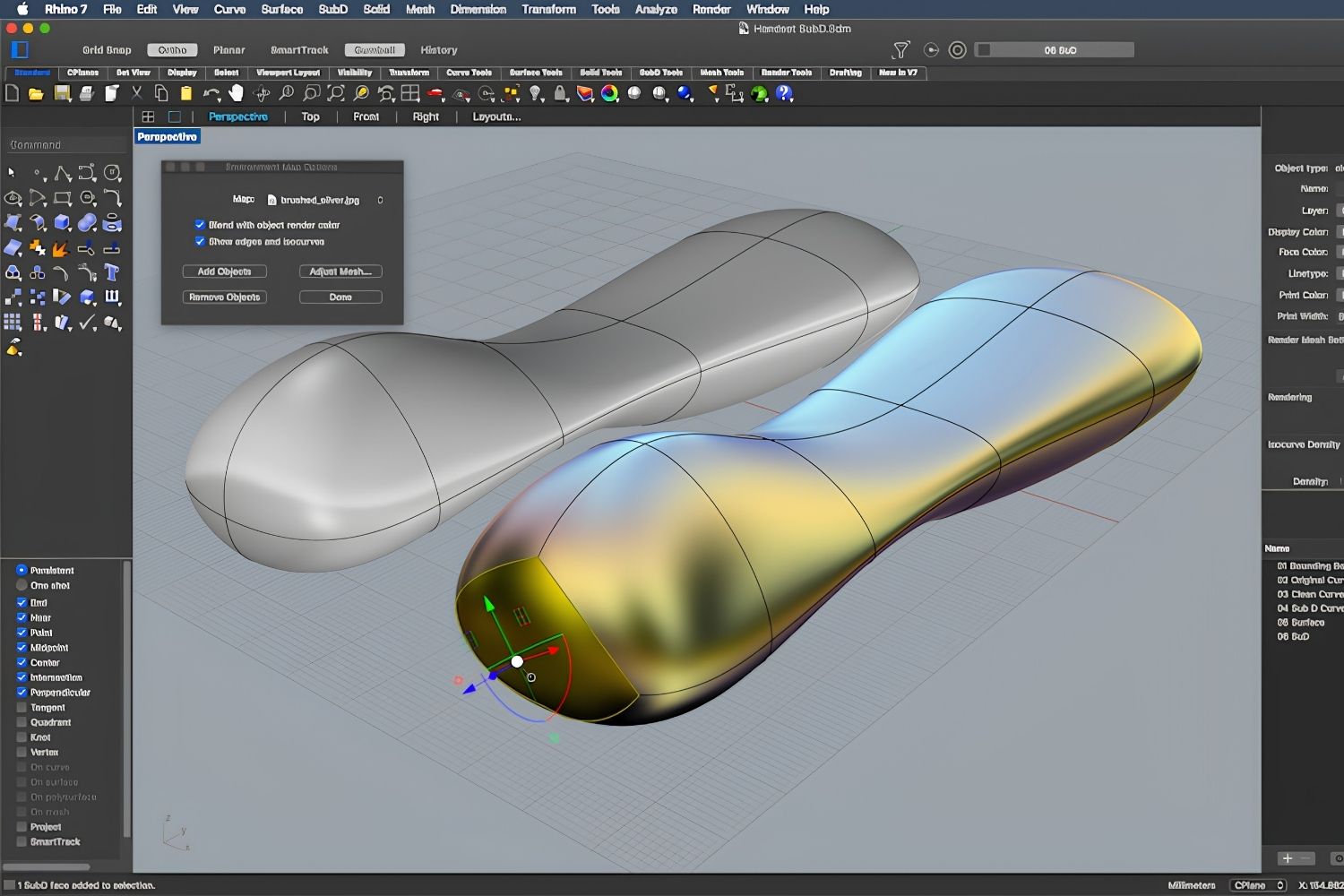Select the One shot radio button
The width and height of the screenshot is (1344, 896).
22,585
